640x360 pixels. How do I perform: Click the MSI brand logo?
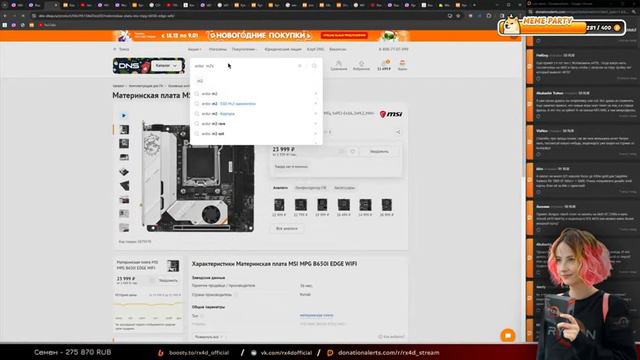(391, 114)
